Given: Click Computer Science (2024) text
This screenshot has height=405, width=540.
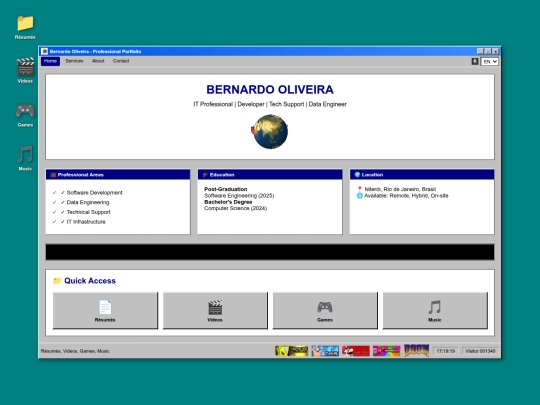Looking at the screenshot, I should click(x=235, y=208).
